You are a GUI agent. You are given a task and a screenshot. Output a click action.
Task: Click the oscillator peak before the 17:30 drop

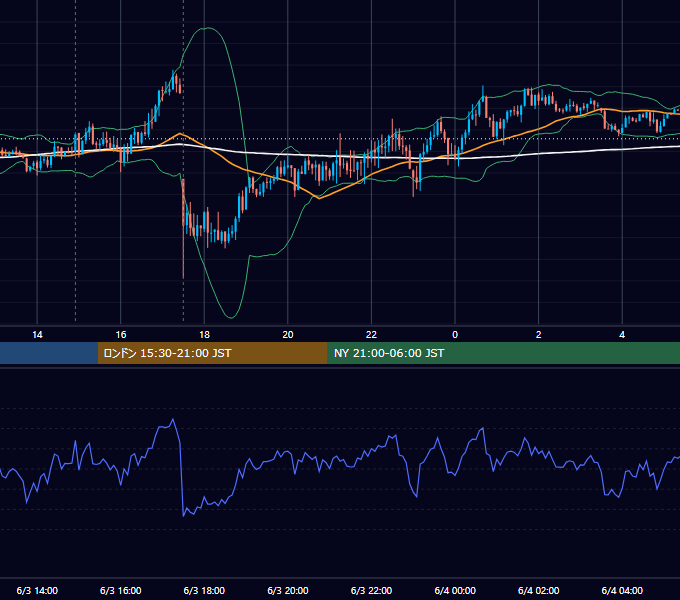(x=173, y=419)
